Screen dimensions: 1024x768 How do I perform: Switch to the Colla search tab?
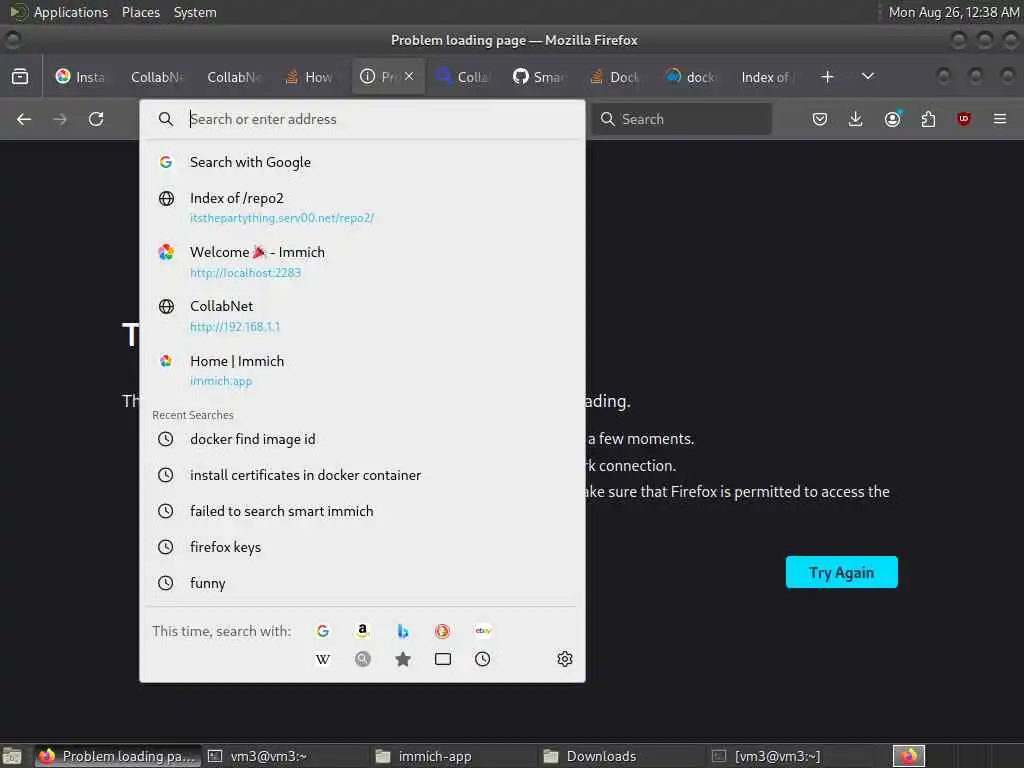click(x=463, y=76)
